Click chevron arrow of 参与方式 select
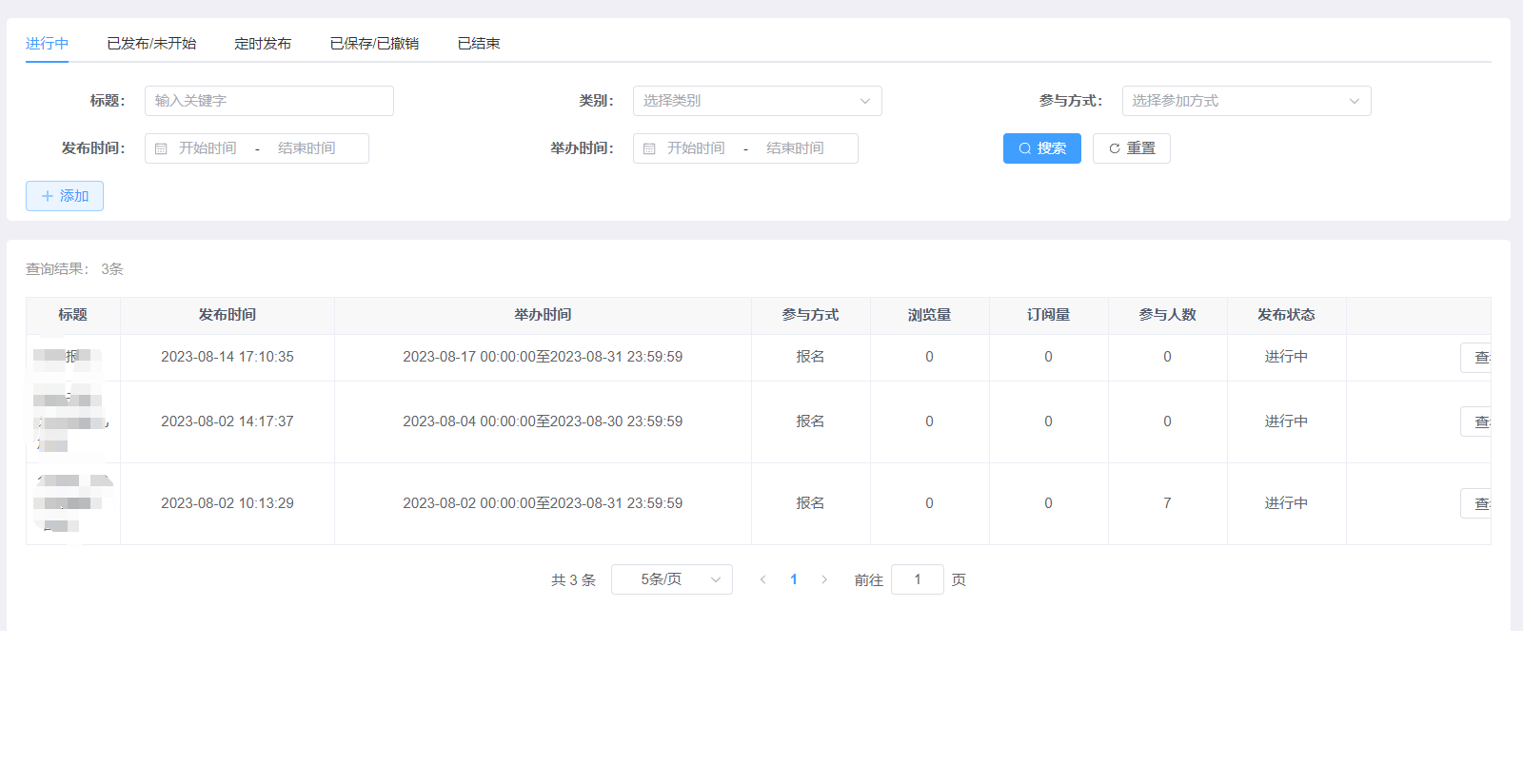The image size is (1523, 784). point(1355,101)
